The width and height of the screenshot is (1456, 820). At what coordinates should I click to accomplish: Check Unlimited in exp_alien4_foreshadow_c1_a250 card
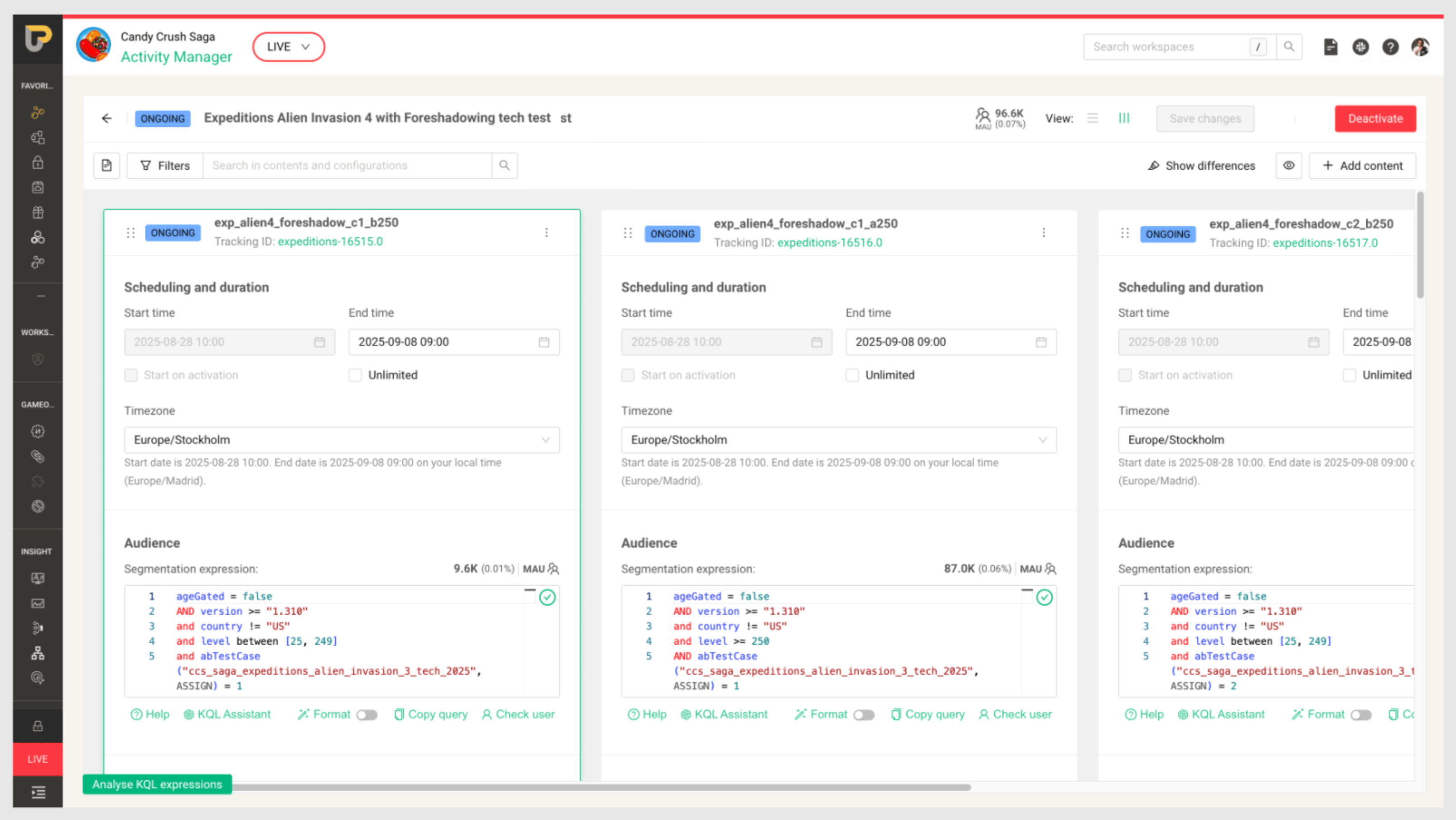pos(852,375)
